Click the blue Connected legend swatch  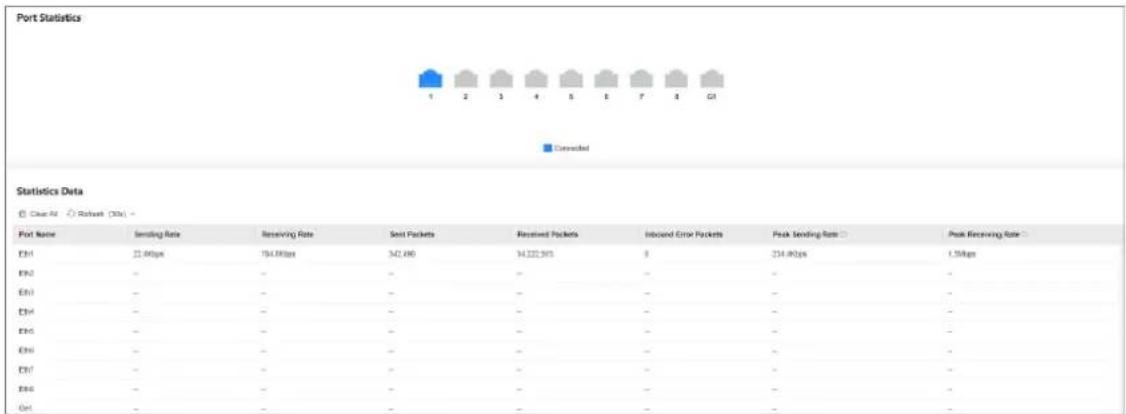[547, 148]
